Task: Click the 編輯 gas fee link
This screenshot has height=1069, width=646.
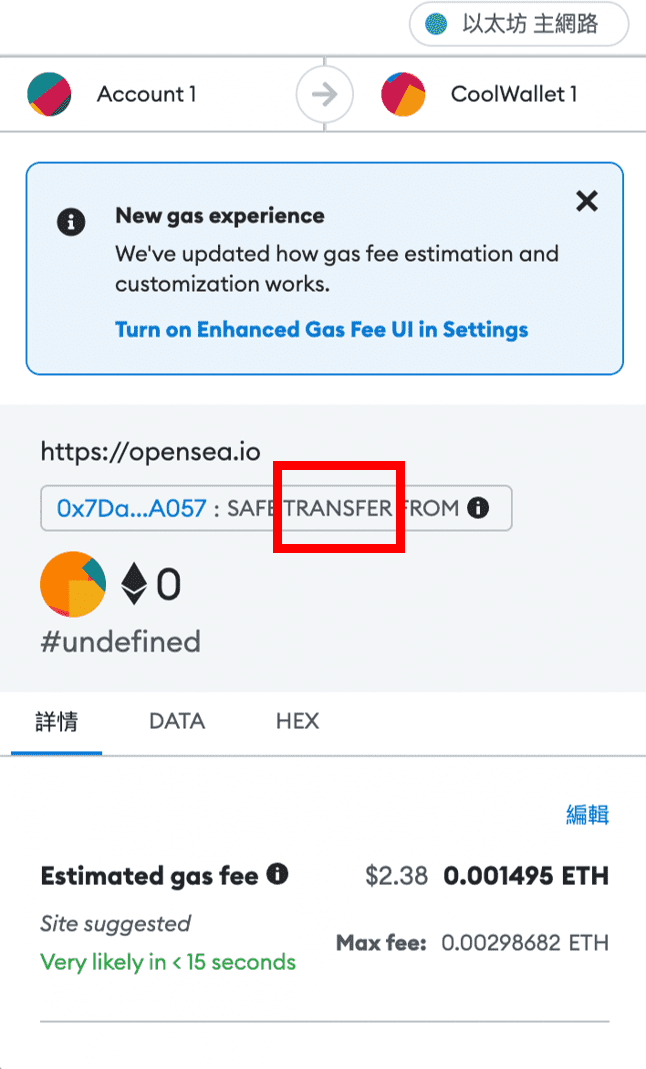Action: pyautogui.click(x=587, y=814)
